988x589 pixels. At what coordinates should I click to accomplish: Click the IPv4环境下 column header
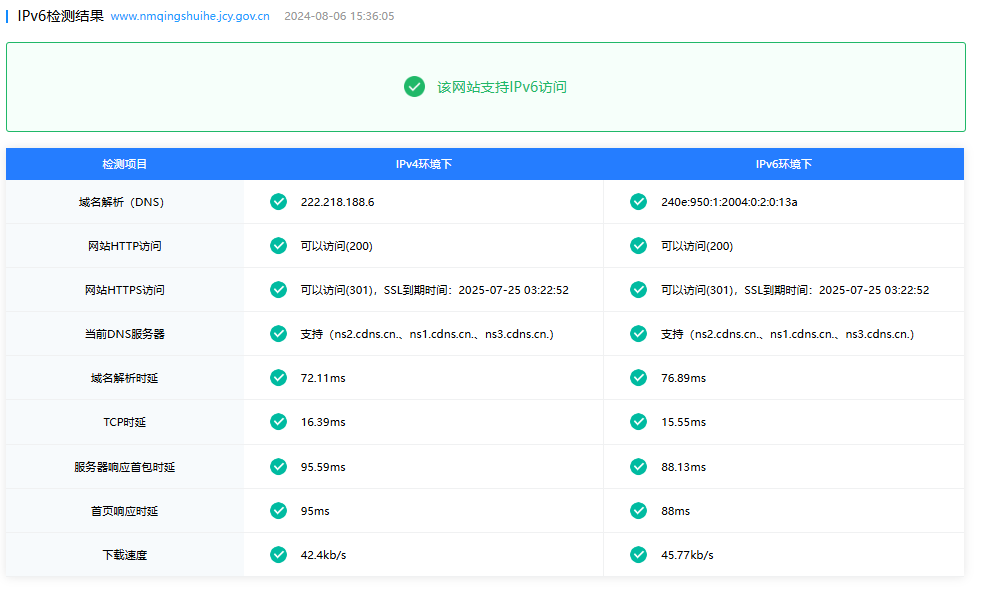coord(423,164)
